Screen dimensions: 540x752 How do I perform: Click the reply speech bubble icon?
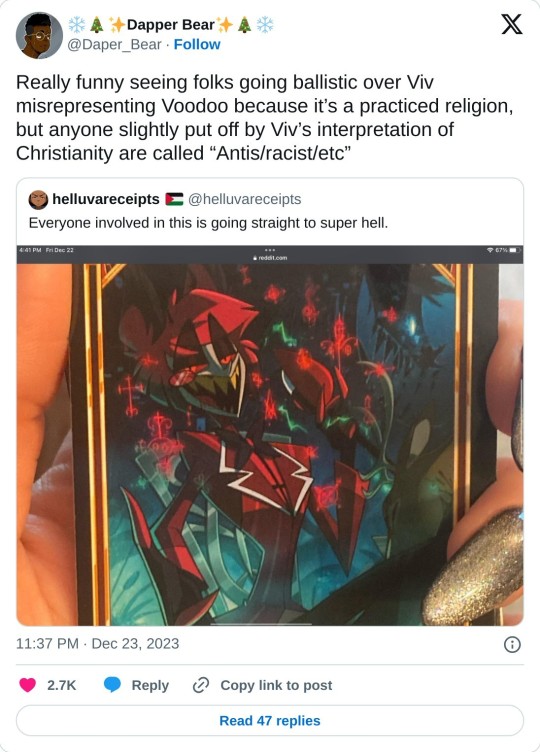(112, 685)
